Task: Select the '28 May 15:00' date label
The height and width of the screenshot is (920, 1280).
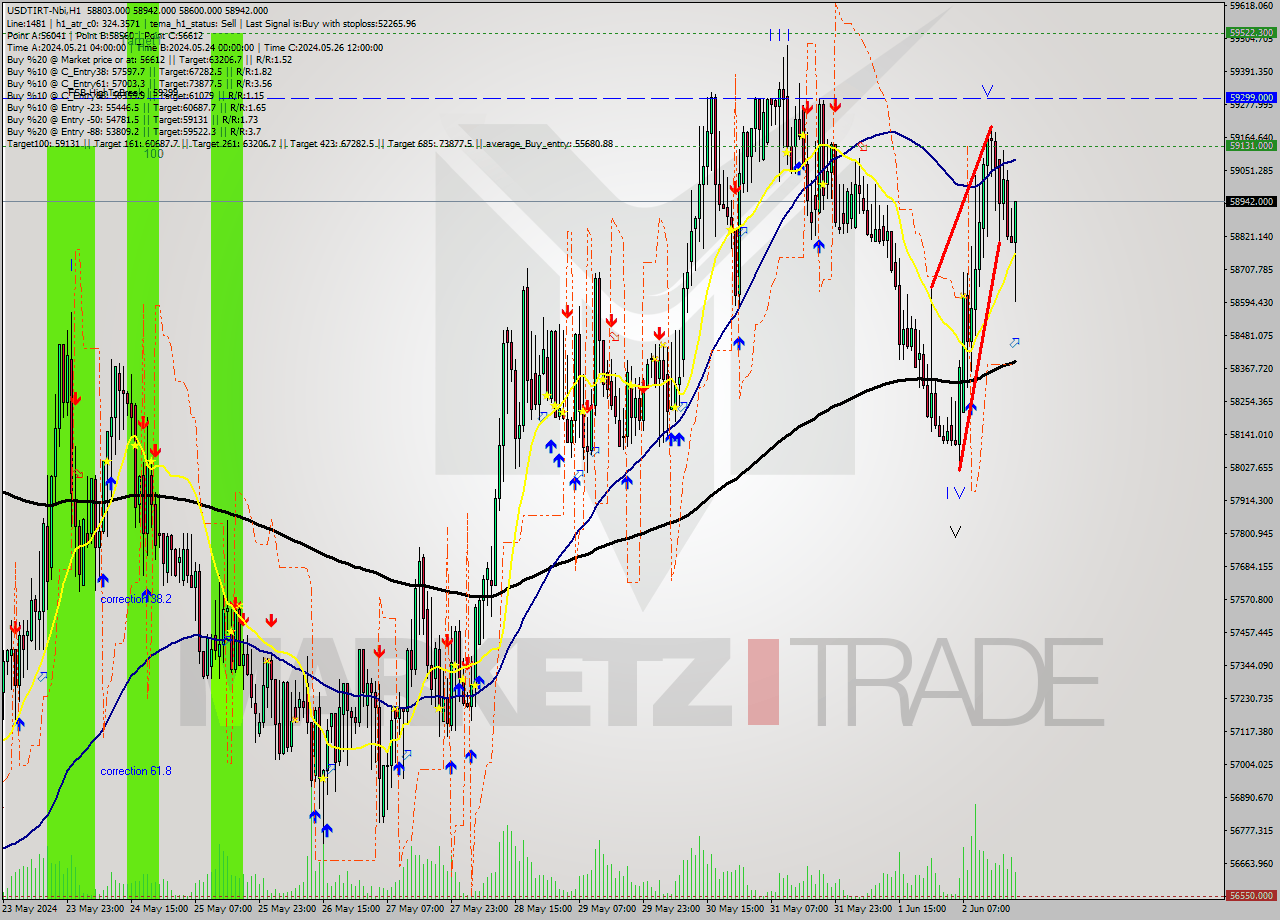Action: (544, 910)
